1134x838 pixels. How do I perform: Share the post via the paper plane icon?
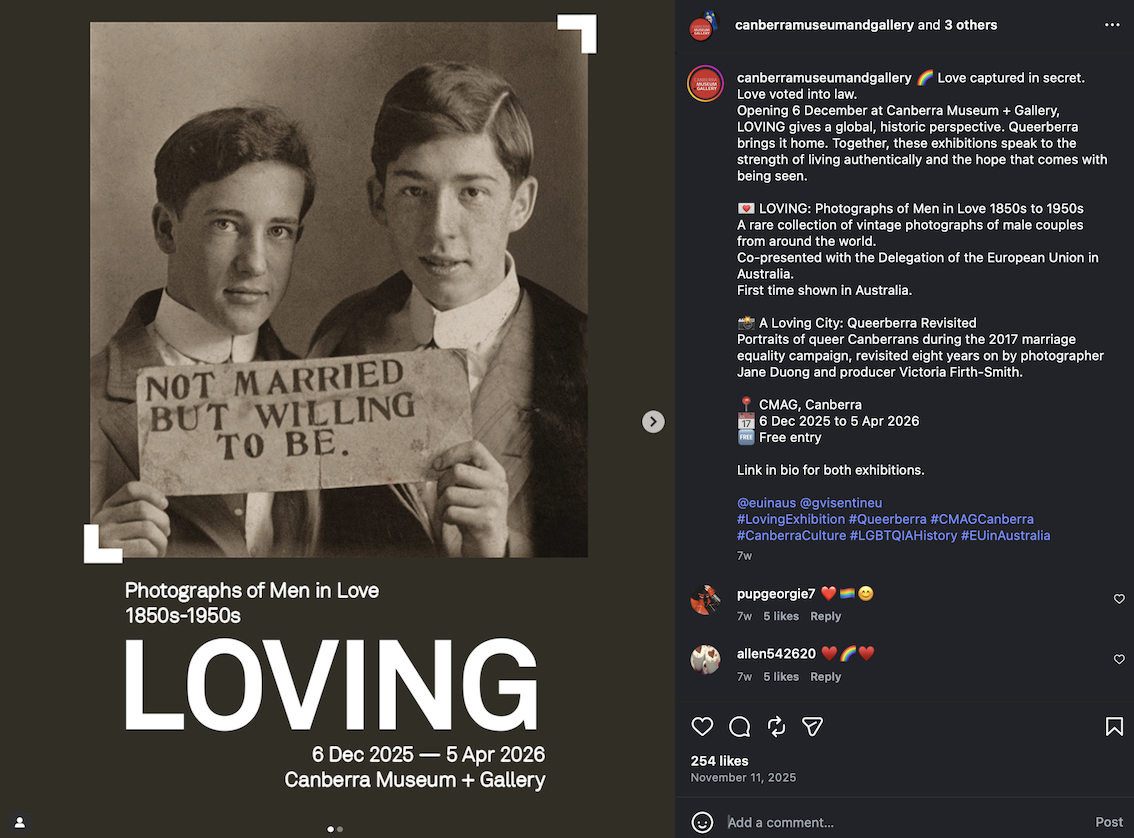812,726
